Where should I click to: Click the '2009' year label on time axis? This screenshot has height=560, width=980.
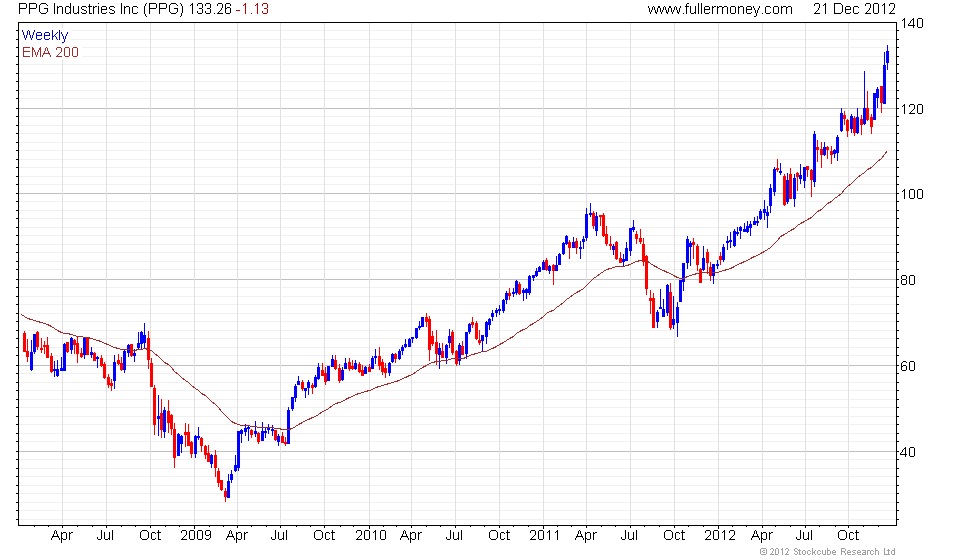pos(196,536)
